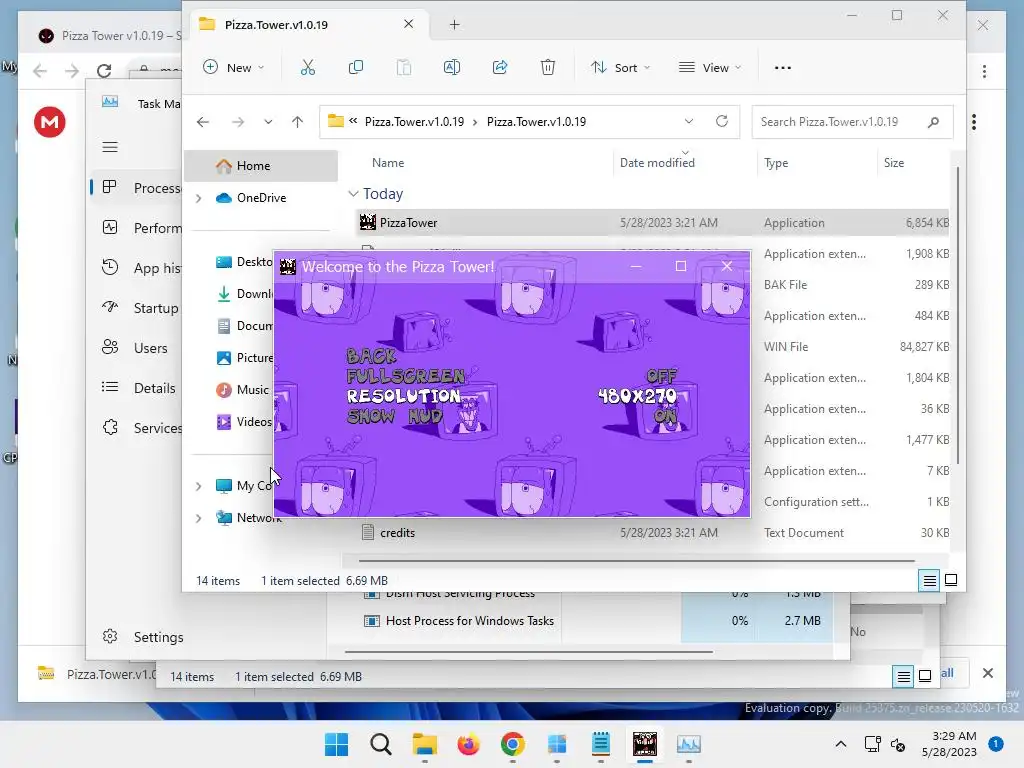Open Task Manager Settings
The image size is (1024, 768).
coord(142,637)
